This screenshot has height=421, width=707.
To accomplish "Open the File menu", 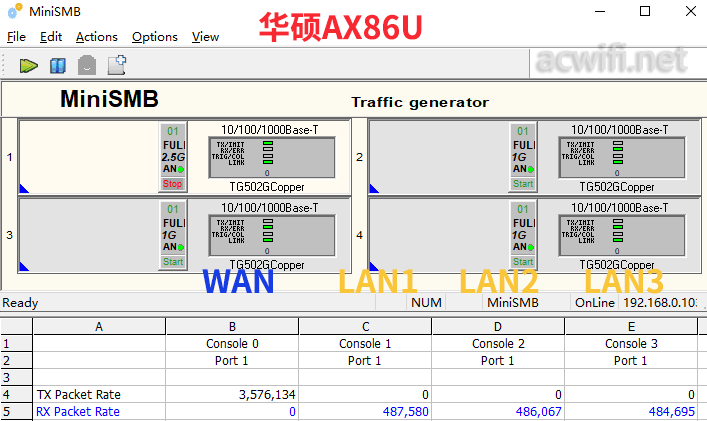I will (x=16, y=37).
